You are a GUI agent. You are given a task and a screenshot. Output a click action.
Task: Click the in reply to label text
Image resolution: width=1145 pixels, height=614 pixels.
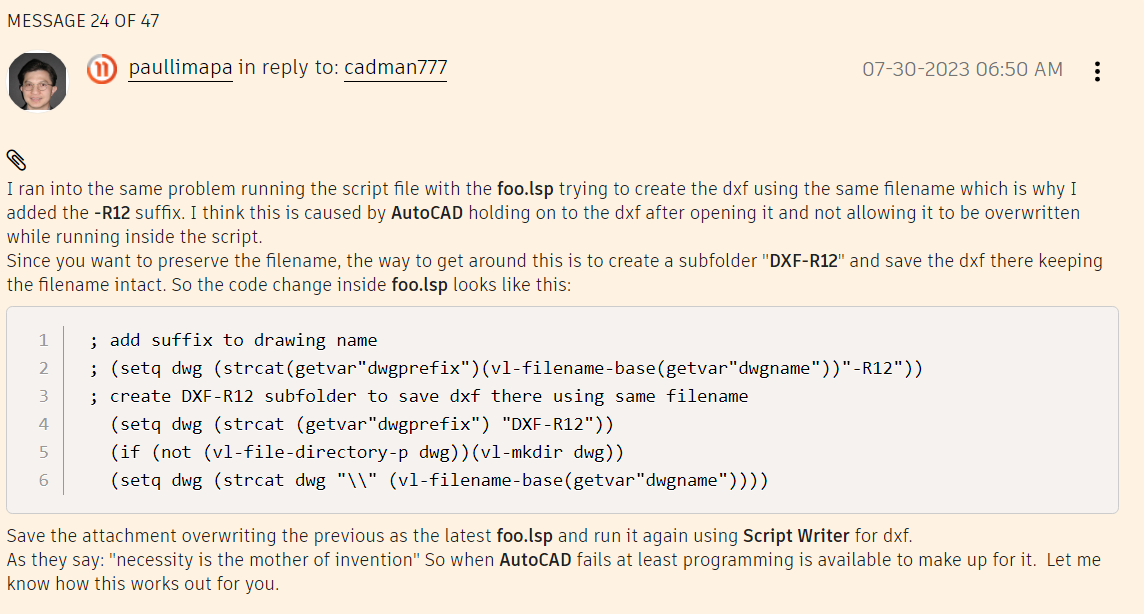click(x=286, y=68)
